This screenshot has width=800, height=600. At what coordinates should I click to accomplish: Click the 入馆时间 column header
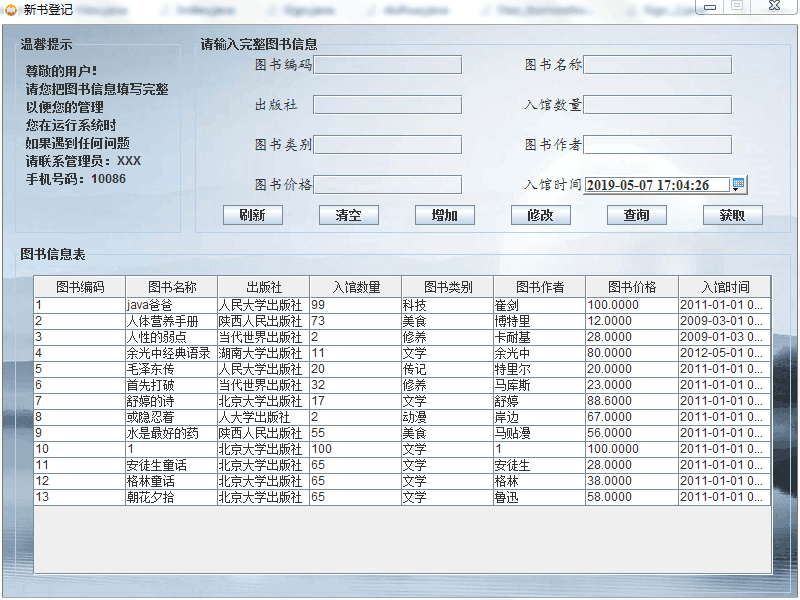coord(724,287)
